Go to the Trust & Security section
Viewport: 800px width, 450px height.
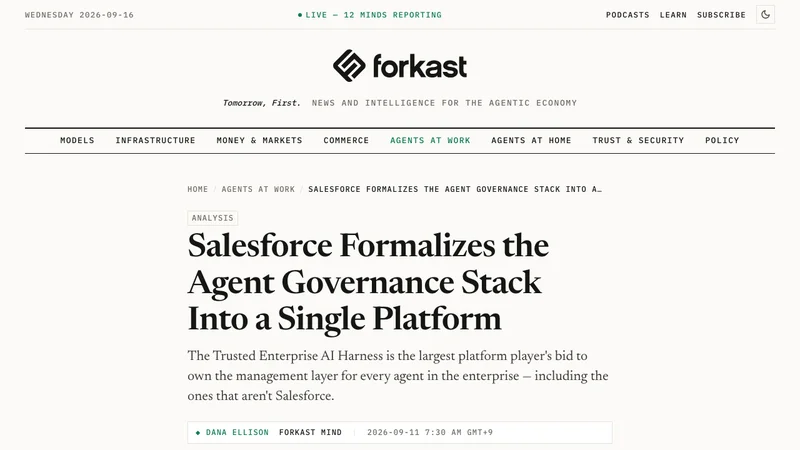[638, 140]
